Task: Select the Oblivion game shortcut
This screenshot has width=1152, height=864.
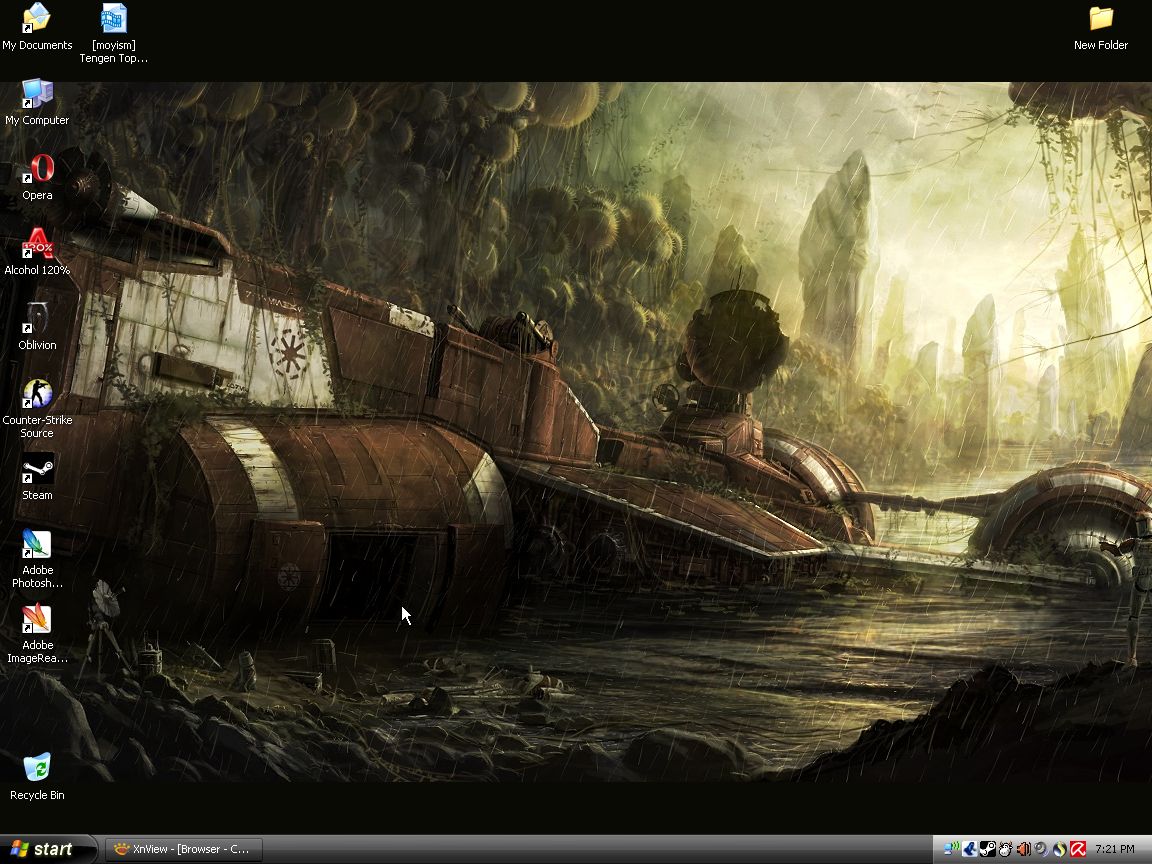Action: [x=37, y=327]
